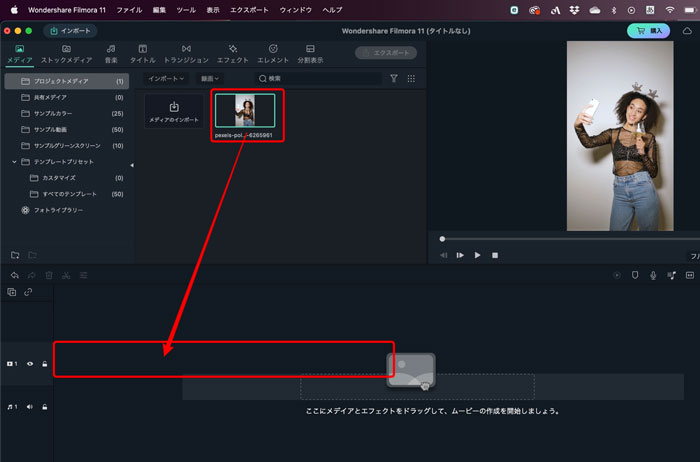The width and height of the screenshot is (700, 462).
Task: Open the ツール menu
Action: tap(186, 10)
